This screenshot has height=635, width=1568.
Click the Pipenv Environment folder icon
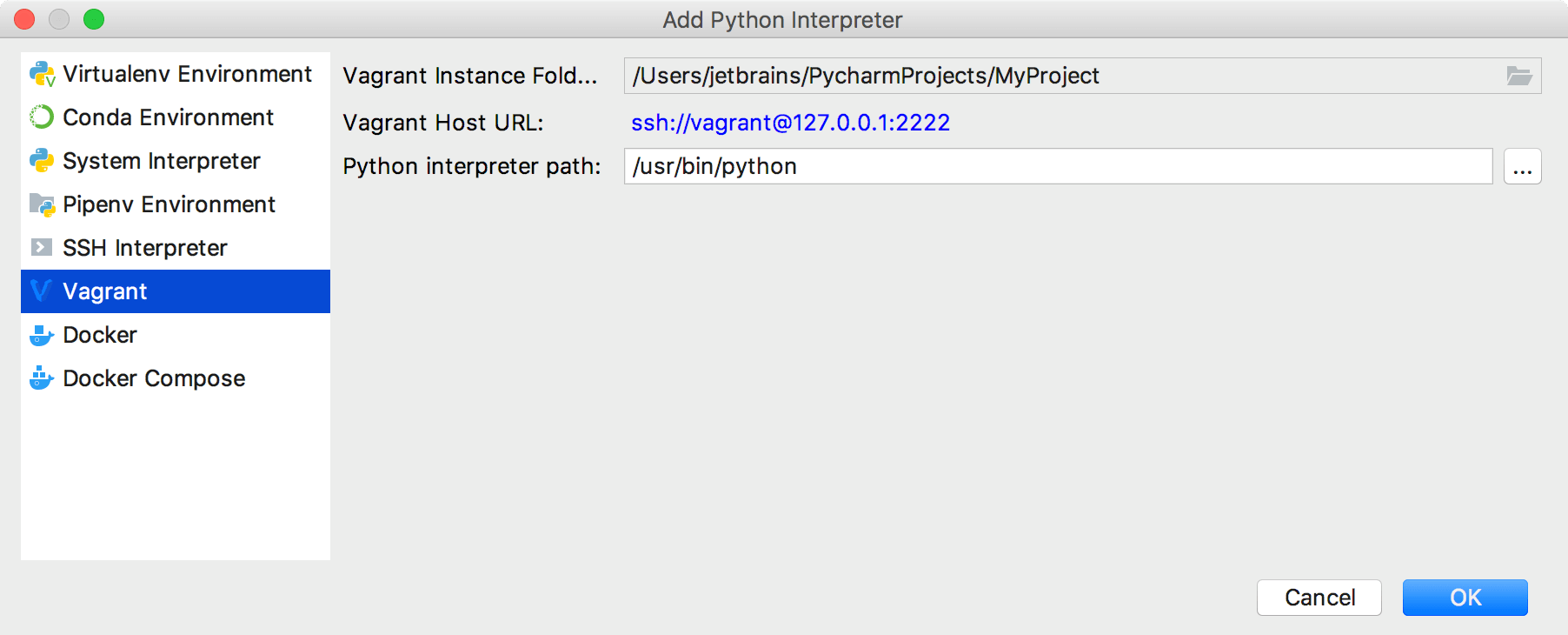pos(42,204)
